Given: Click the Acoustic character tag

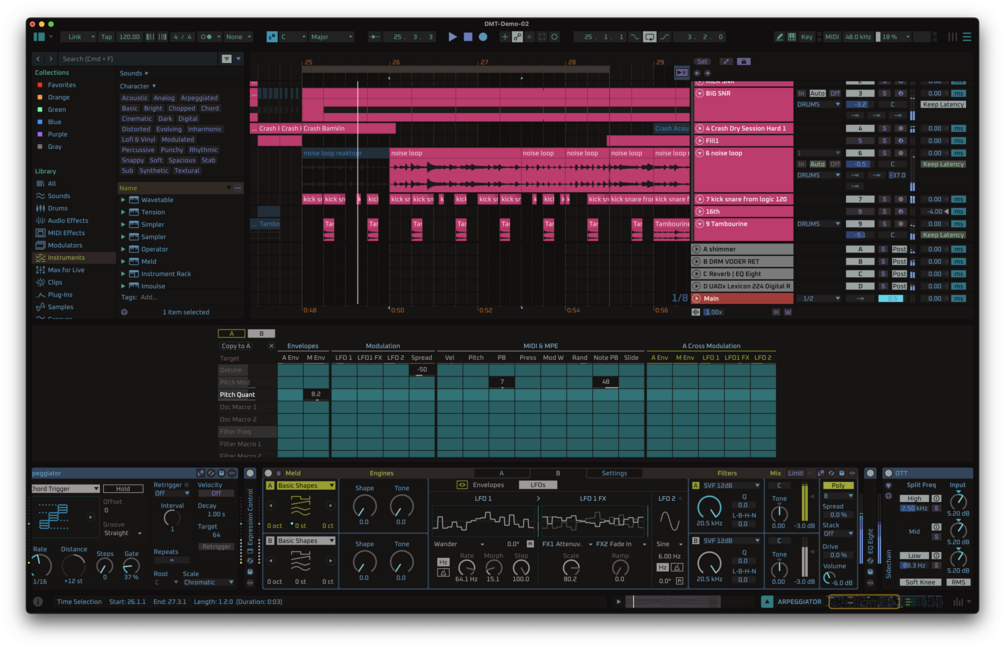Looking at the screenshot, I should pyautogui.click(x=135, y=98).
